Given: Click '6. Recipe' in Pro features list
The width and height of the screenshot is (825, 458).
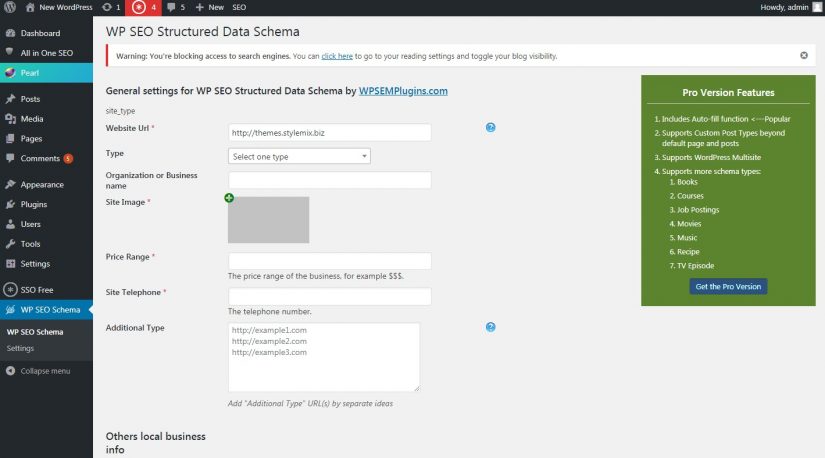Looking at the screenshot, I should coord(684,252).
